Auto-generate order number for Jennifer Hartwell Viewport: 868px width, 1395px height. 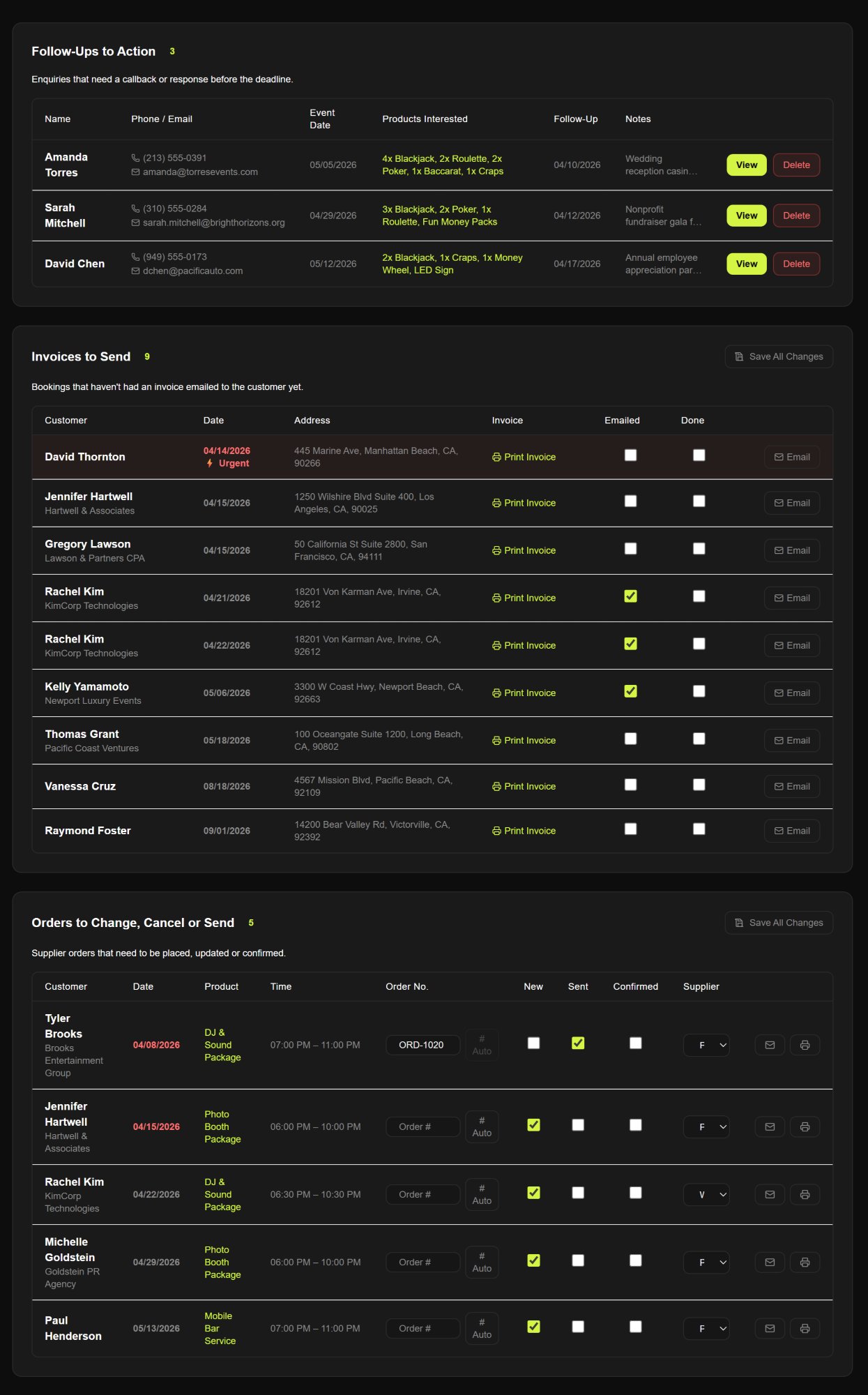[482, 1126]
